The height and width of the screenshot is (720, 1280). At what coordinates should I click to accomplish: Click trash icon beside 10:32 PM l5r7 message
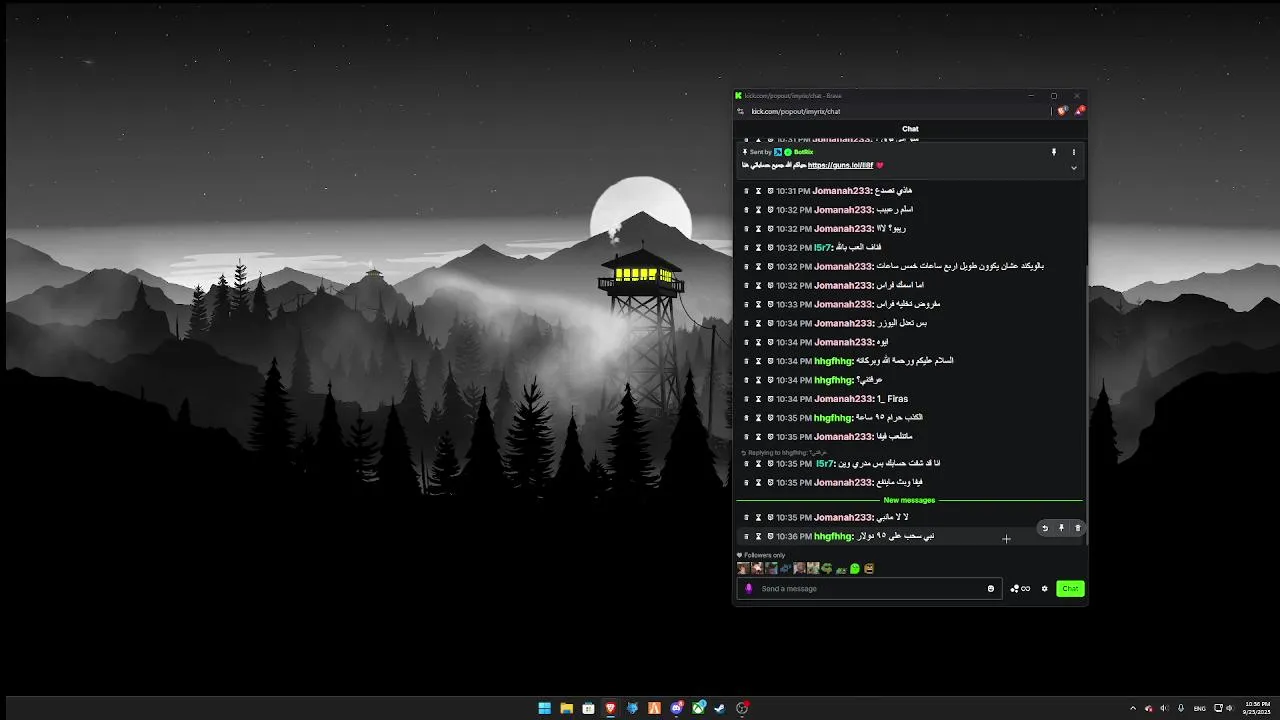click(x=746, y=247)
